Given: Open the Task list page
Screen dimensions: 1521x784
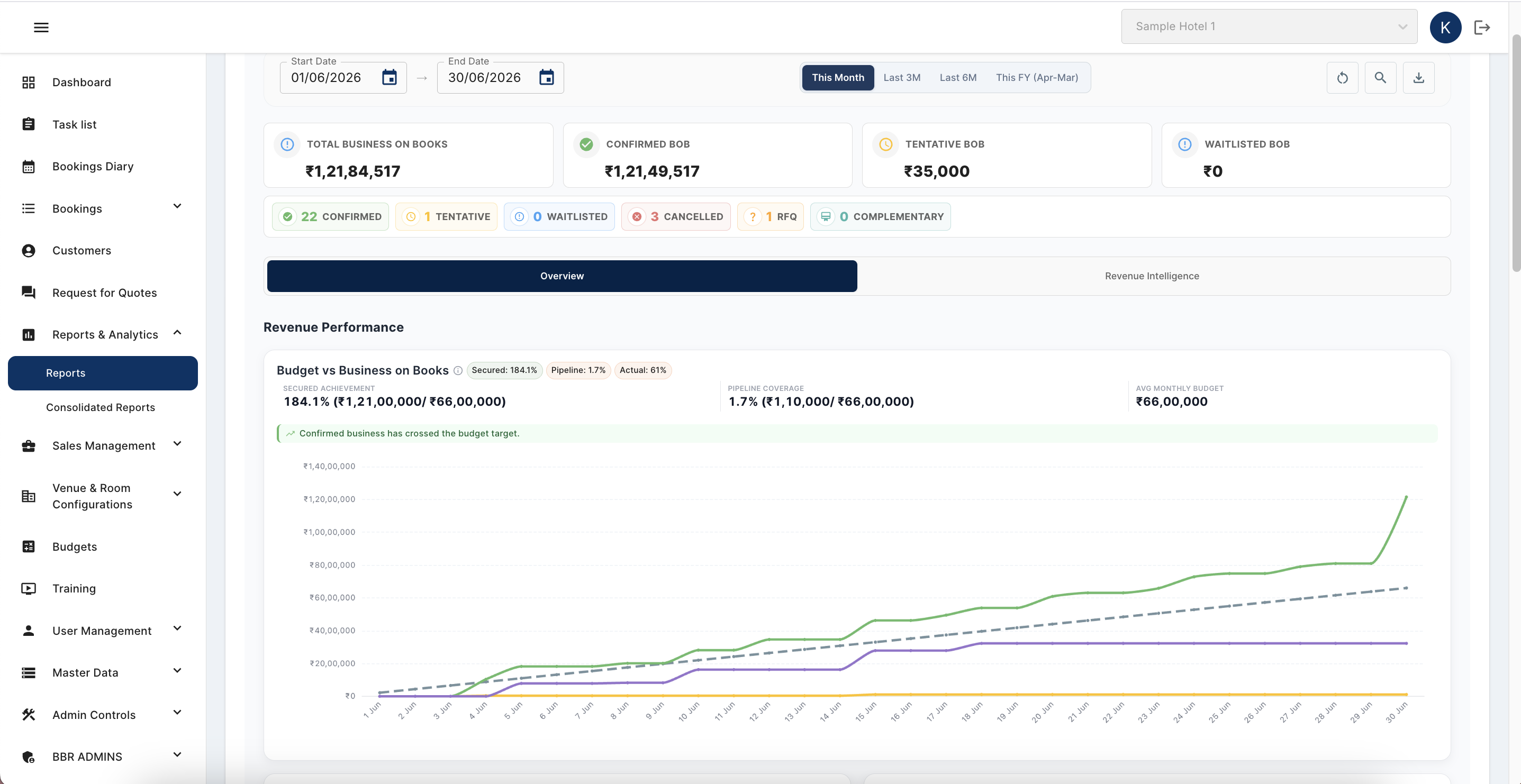Looking at the screenshot, I should tap(75, 124).
